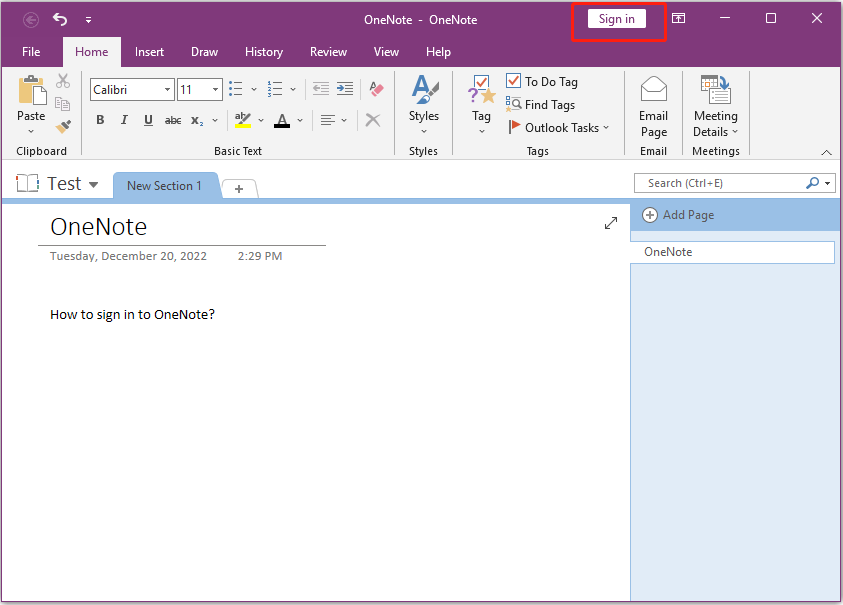Click the text 'How to sign in to OneNote?'
Viewport: 843px width, 605px height.
click(x=132, y=315)
